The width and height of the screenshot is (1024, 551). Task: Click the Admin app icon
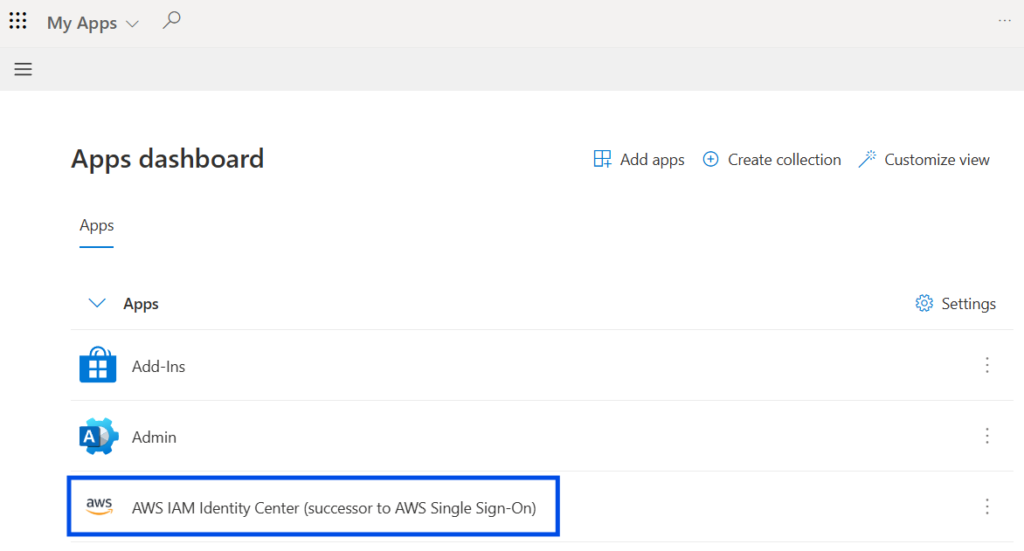click(98, 437)
